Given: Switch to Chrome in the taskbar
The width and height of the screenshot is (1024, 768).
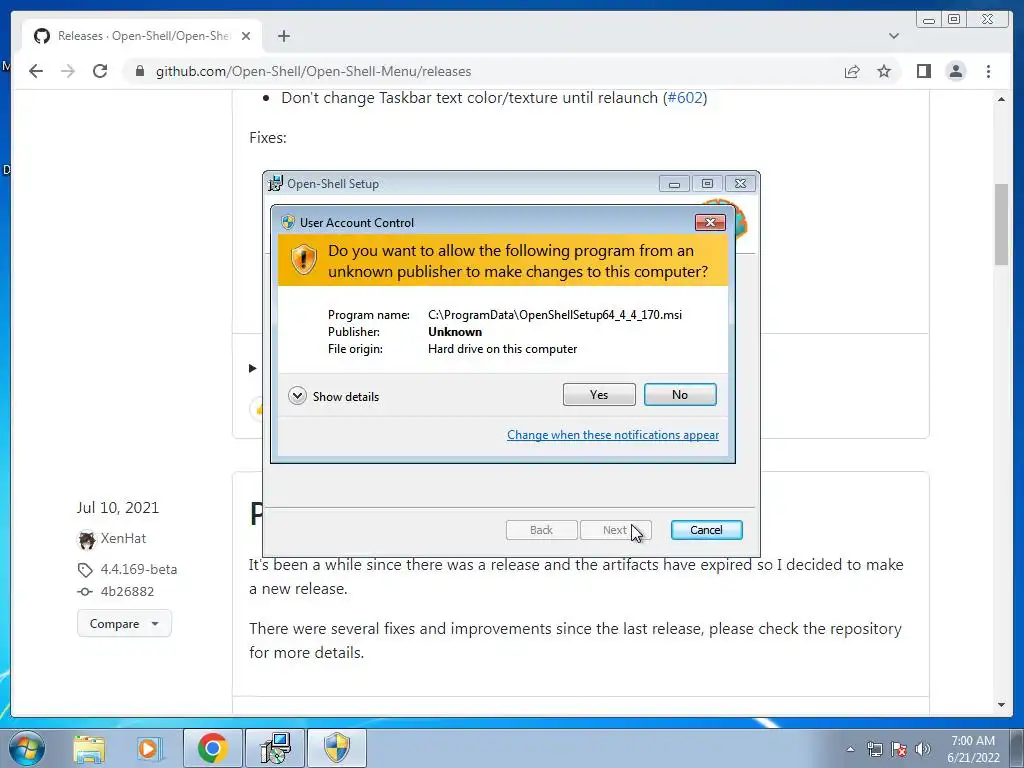Looking at the screenshot, I should point(213,748).
